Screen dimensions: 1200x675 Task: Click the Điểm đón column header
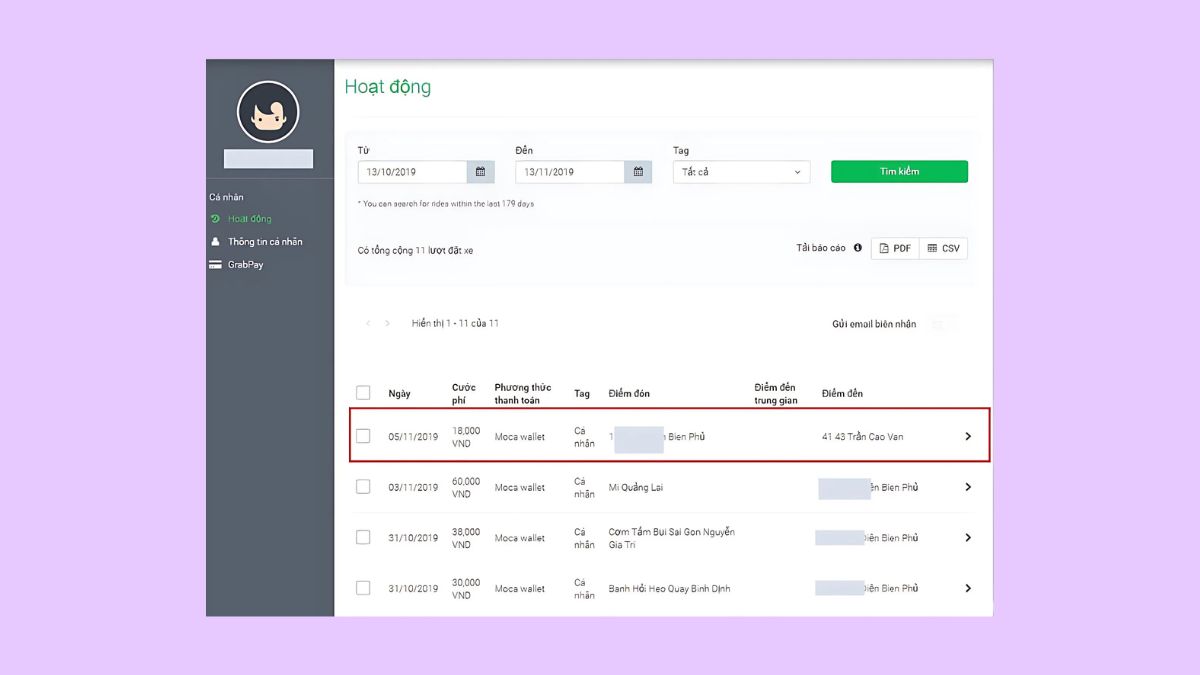pos(629,394)
